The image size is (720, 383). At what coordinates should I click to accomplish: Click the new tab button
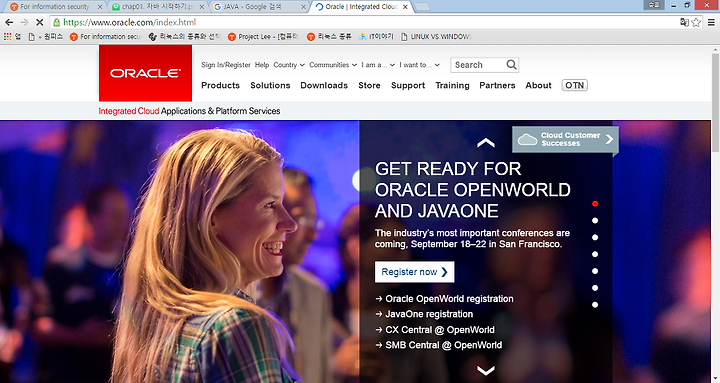[x=422, y=6]
